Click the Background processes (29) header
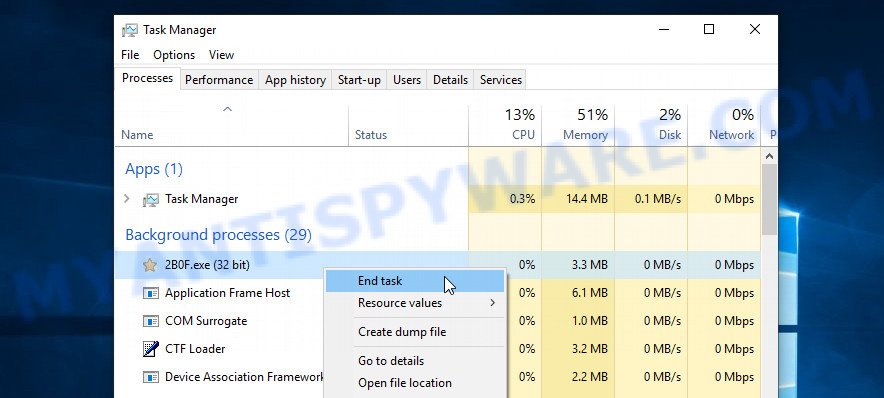 [x=218, y=235]
